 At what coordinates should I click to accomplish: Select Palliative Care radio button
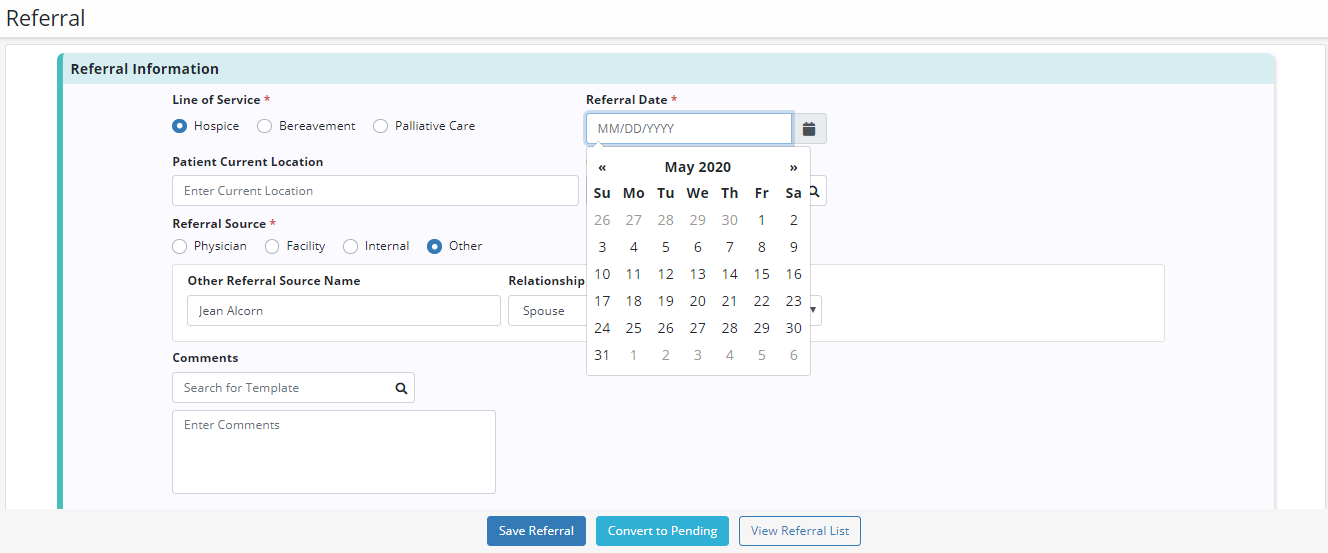(381, 126)
